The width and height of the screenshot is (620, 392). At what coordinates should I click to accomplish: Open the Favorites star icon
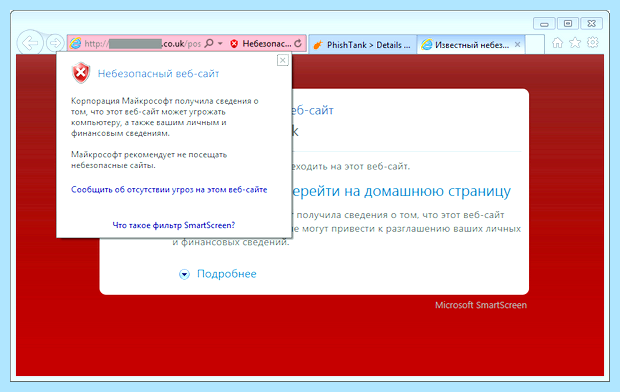(575, 43)
